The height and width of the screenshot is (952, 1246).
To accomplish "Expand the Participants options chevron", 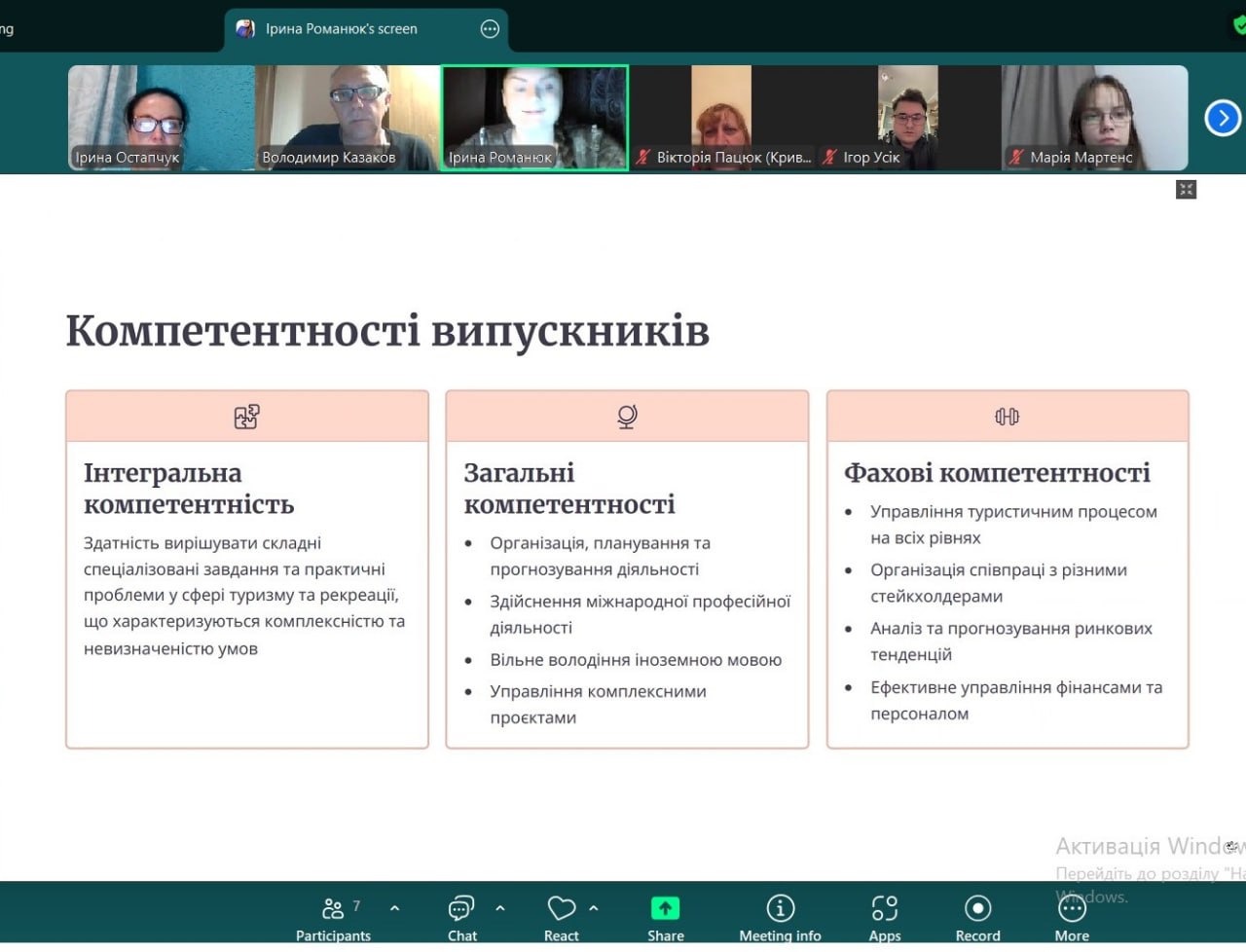I will pyautogui.click(x=394, y=908).
